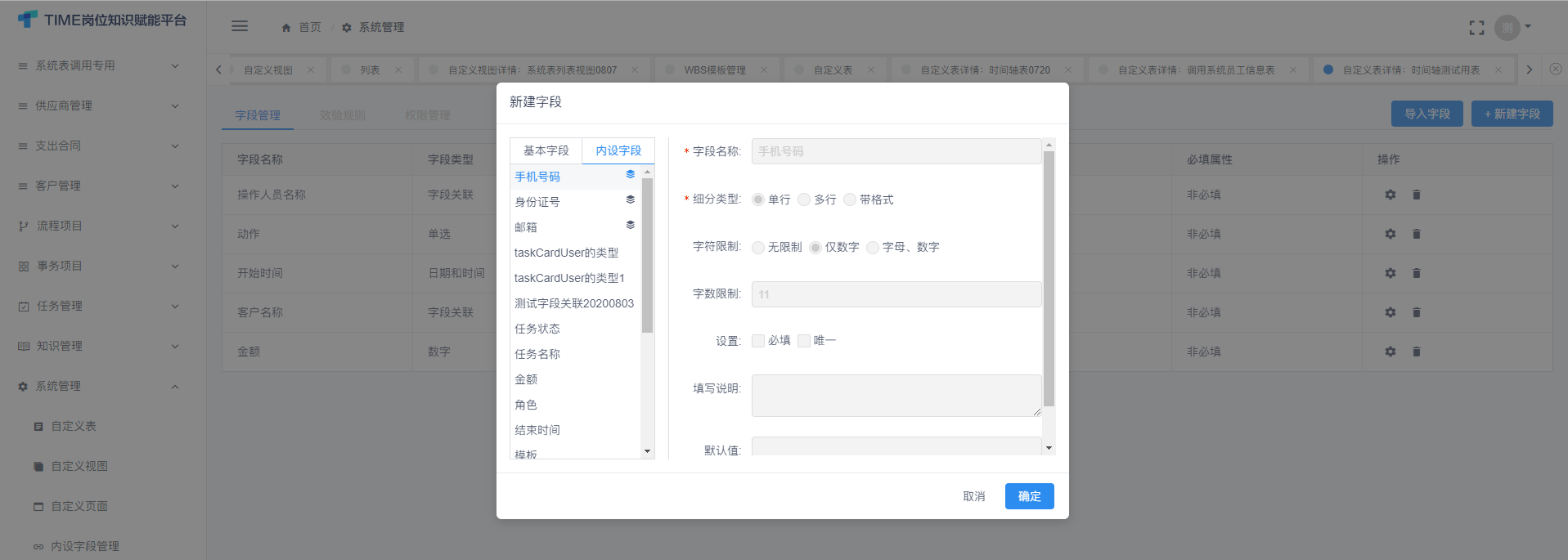Delete the 金额 field row
Viewport: 1568px width, 560px height.
click(1417, 352)
